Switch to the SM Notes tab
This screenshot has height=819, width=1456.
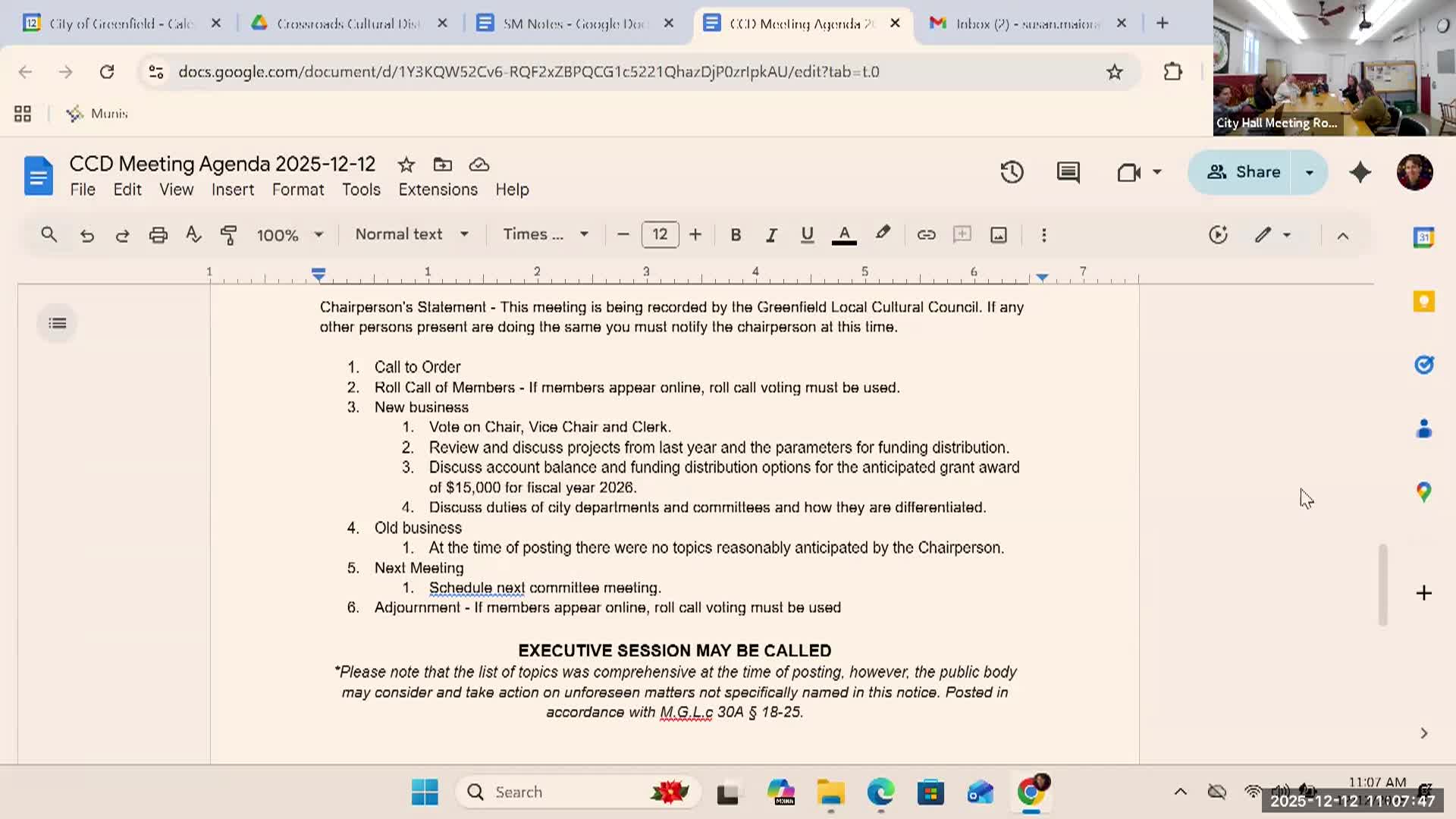click(x=573, y=24)
